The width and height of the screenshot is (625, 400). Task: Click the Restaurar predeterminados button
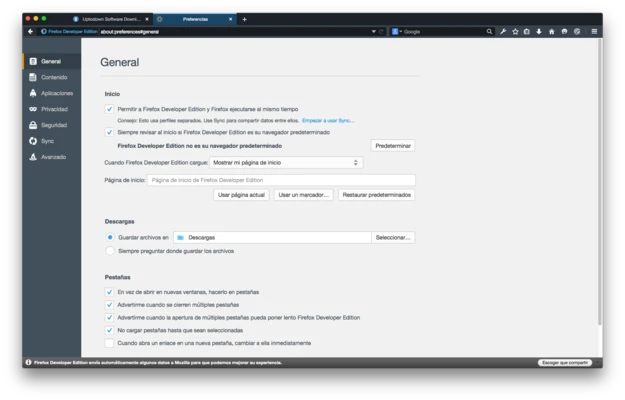click(x=376, y=195)
